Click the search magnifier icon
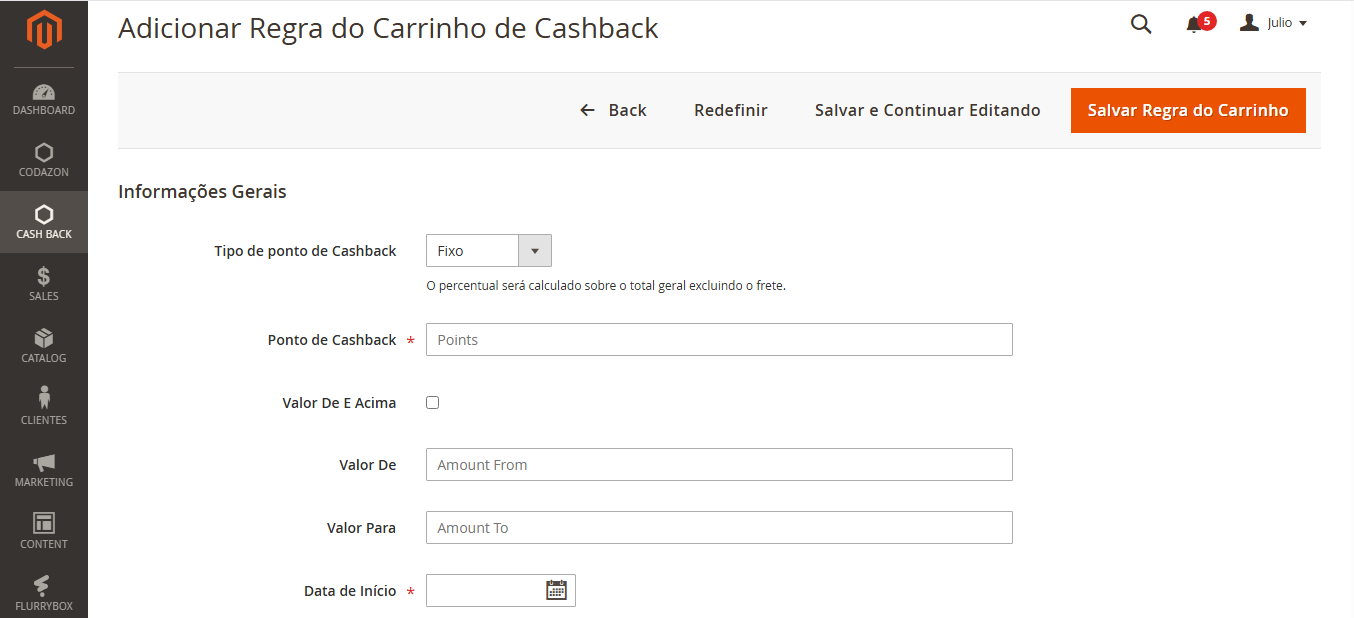Image resolution: width=1354 pixels, height=618 pixels. [x=1140, y=24]
